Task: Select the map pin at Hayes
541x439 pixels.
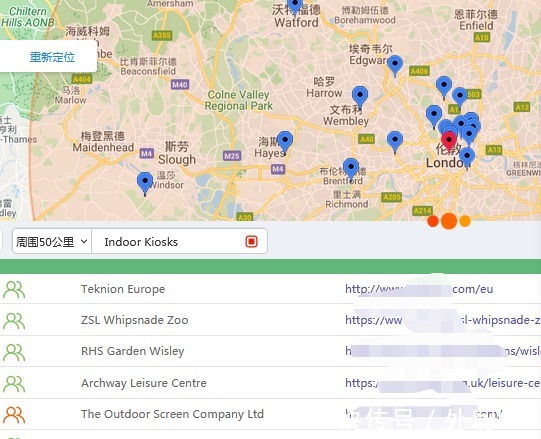Action: (x=285, y=142)
